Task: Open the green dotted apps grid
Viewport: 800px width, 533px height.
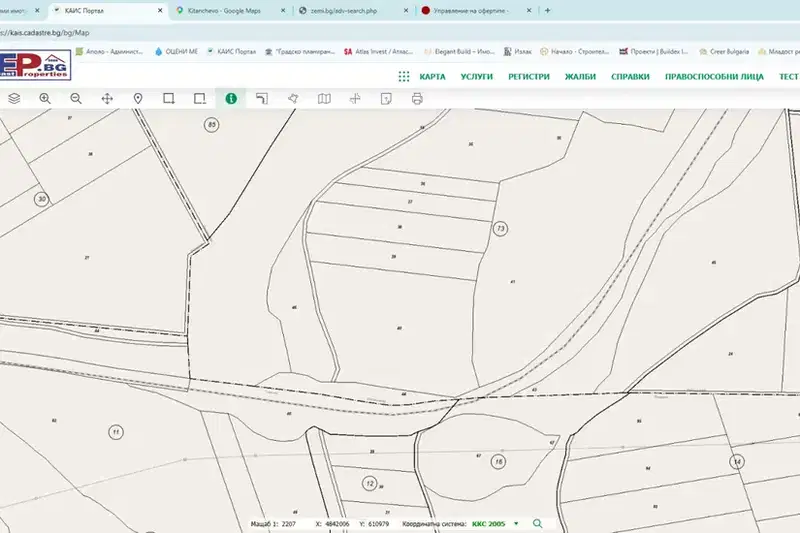Action: (404, 77)
